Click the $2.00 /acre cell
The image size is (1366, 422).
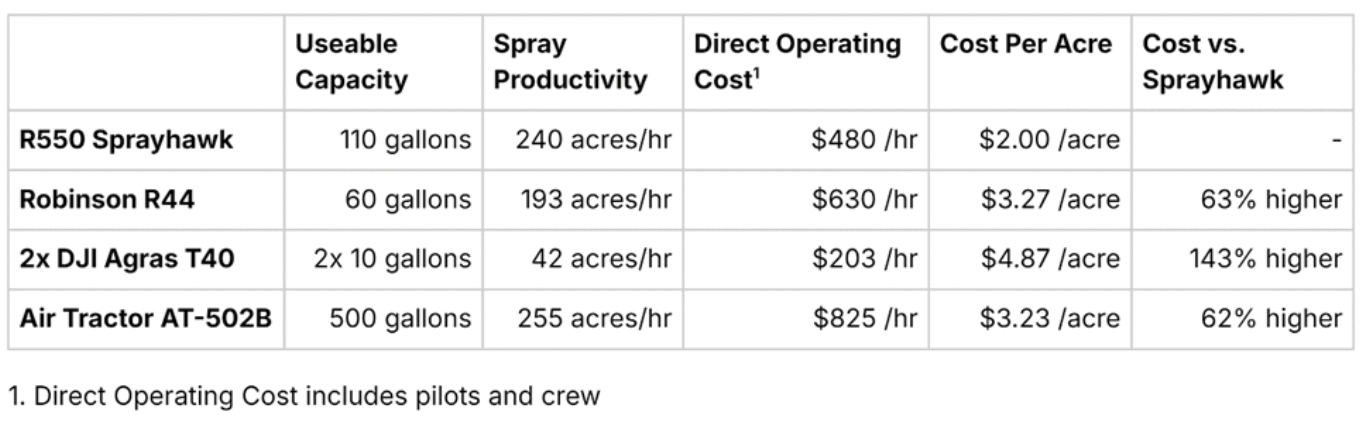point(1049,140)
